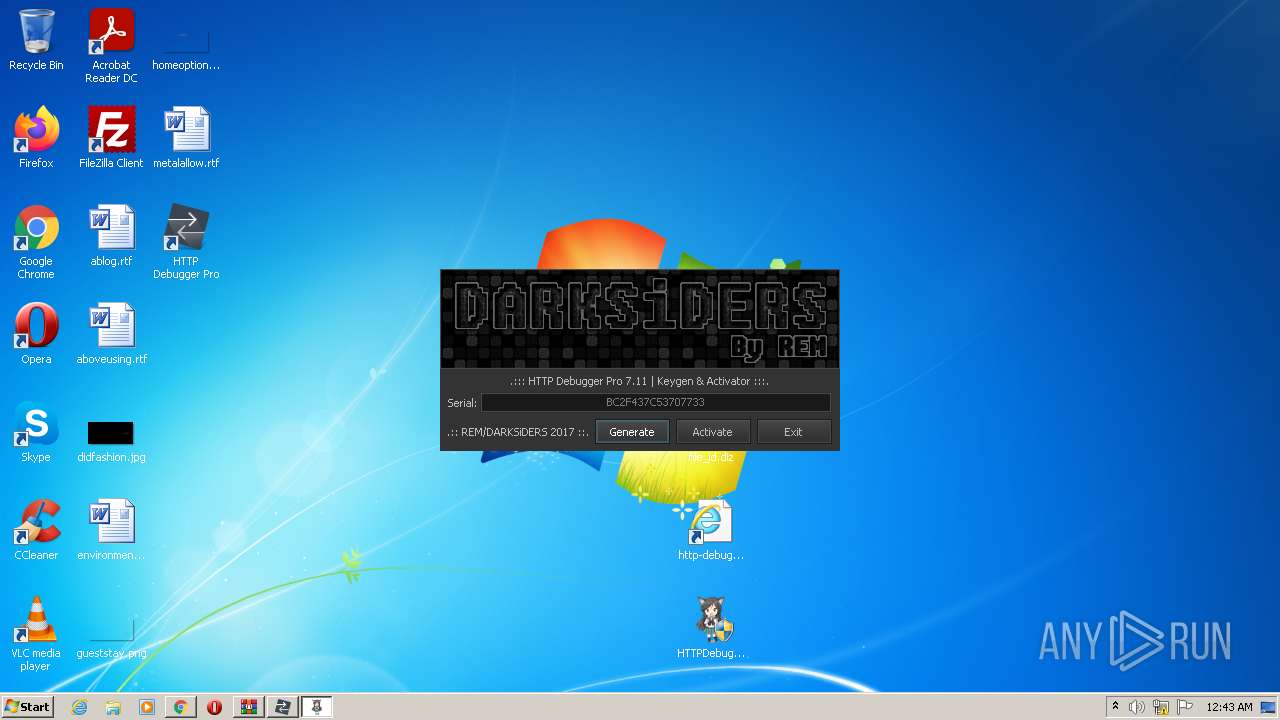Click the Exit button in the keygen
This screenshot has width=1280, height=720.
pos(793,432)
